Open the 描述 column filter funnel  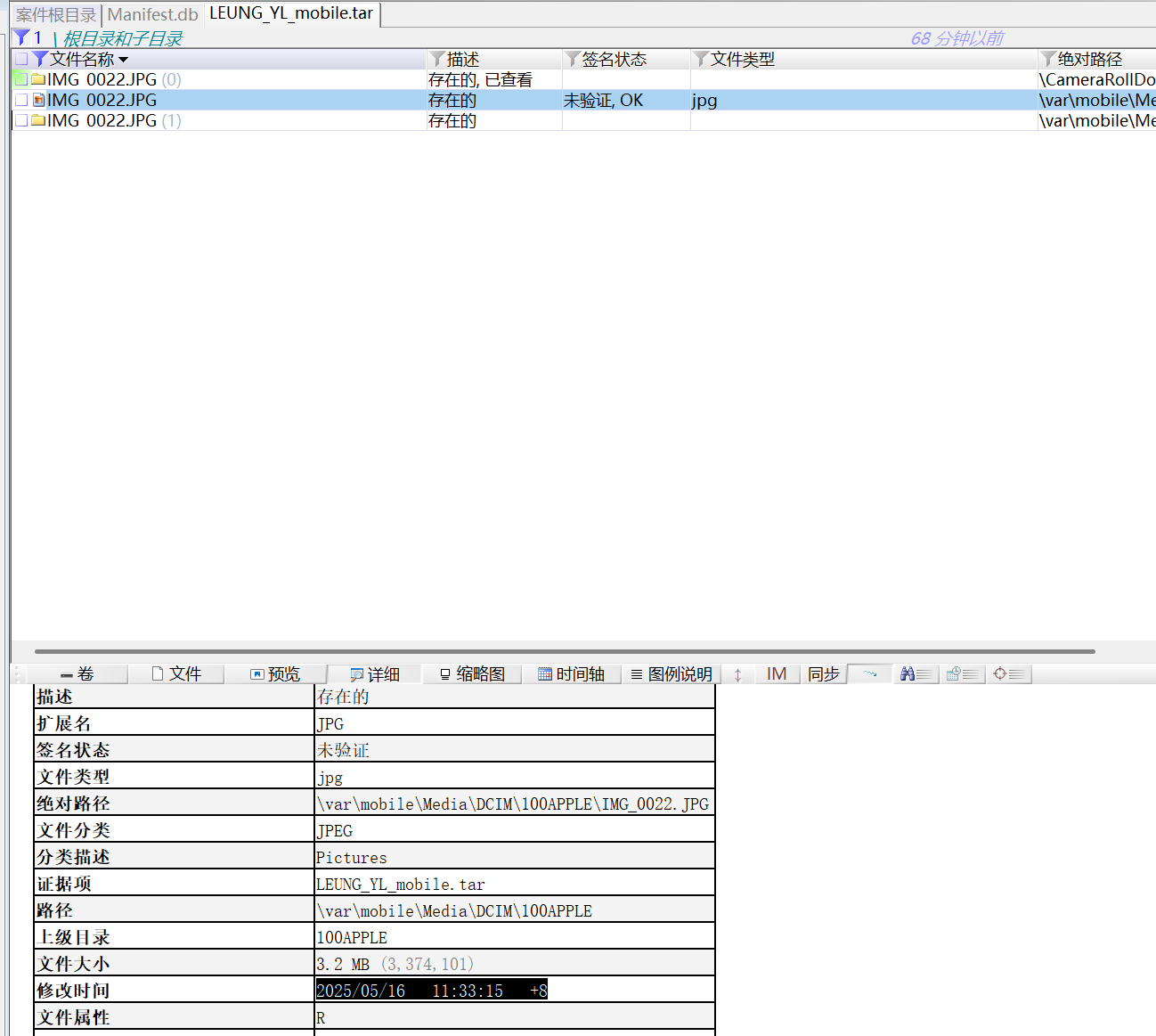point(436,59)
